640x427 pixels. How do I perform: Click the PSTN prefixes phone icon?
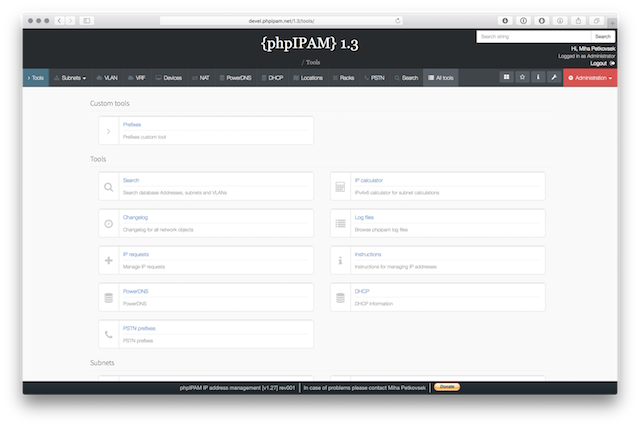click(x=108, y=334)
